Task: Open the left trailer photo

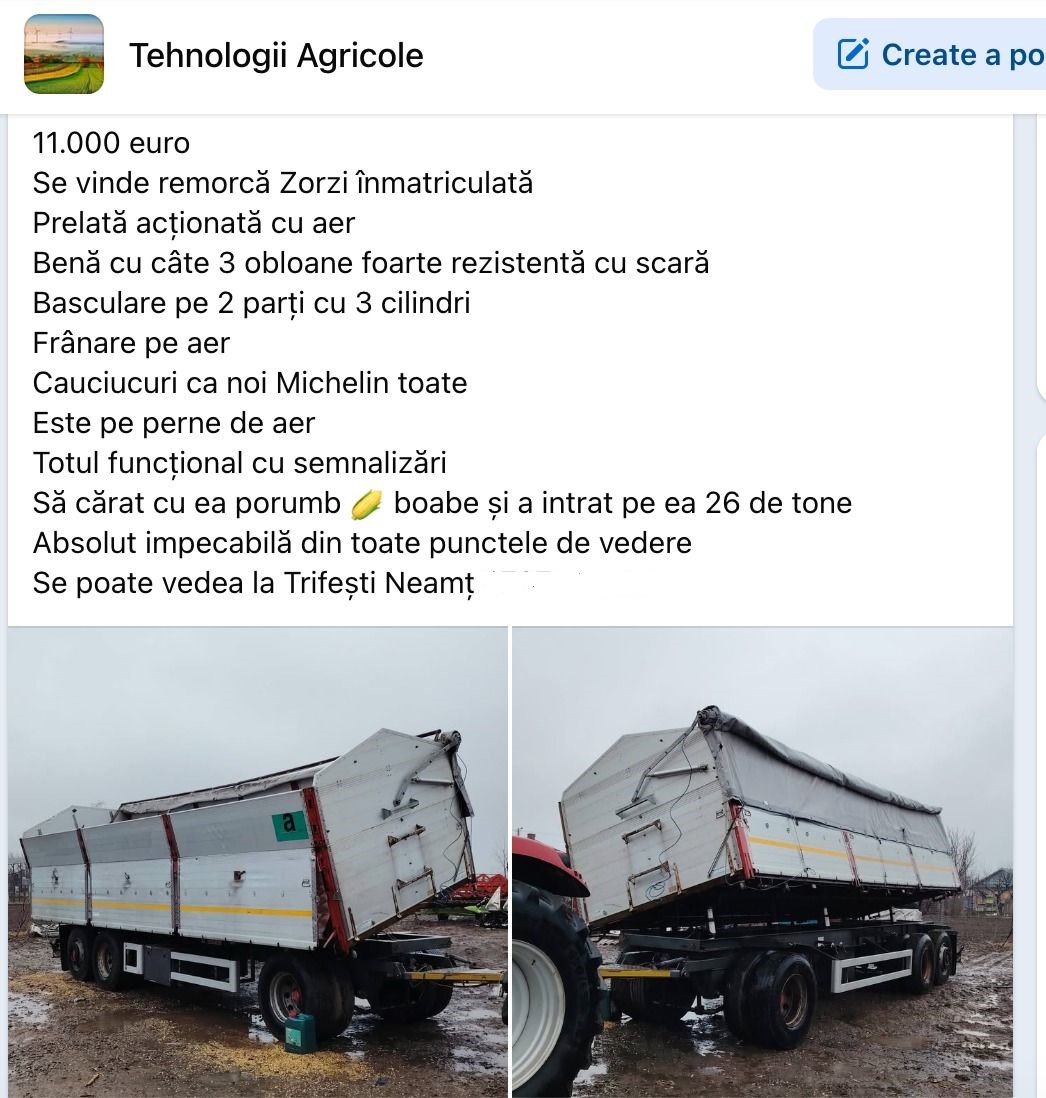Action: 258,862
